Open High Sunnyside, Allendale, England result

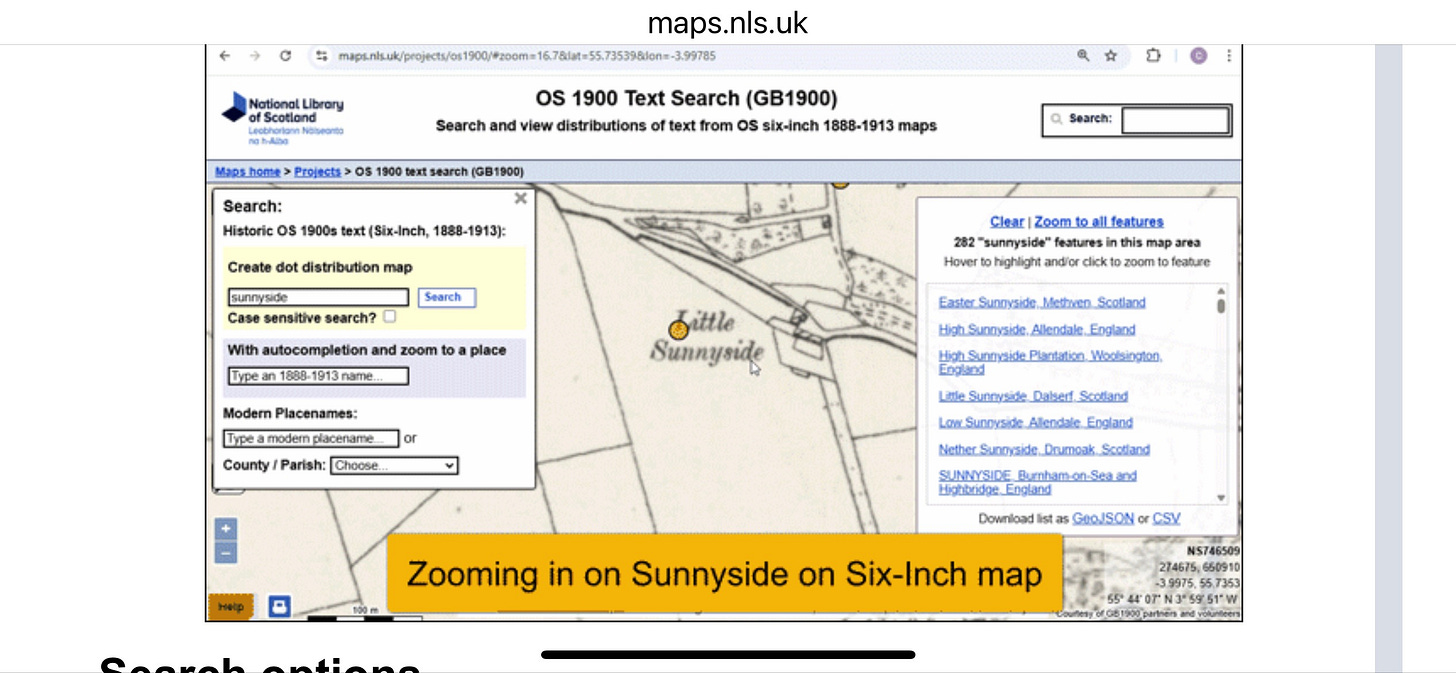point(1037,329)
